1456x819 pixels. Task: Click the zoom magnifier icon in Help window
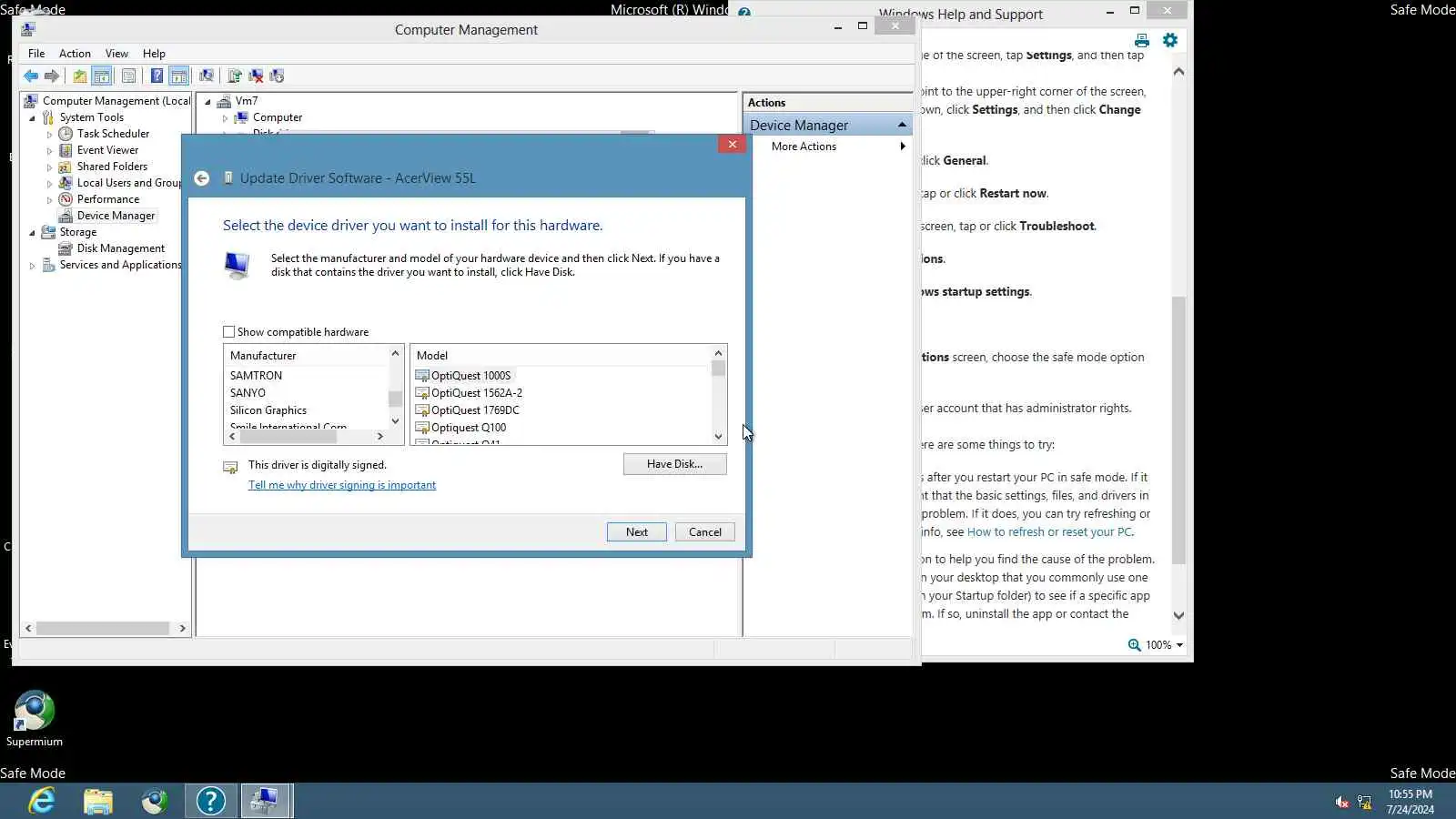click(1134, 645)
